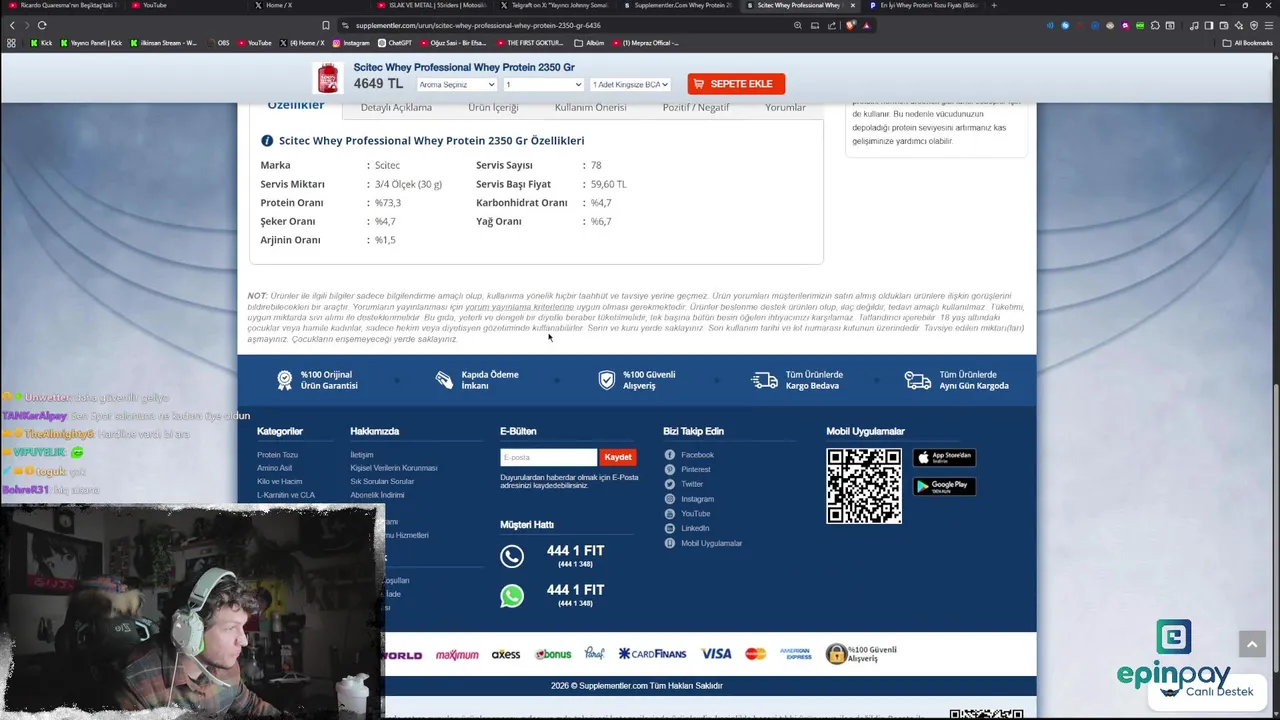Viewport: 1280px width, 720px height.
Task: Click the Twitter icon in footer
Action: tap(670, 484)
